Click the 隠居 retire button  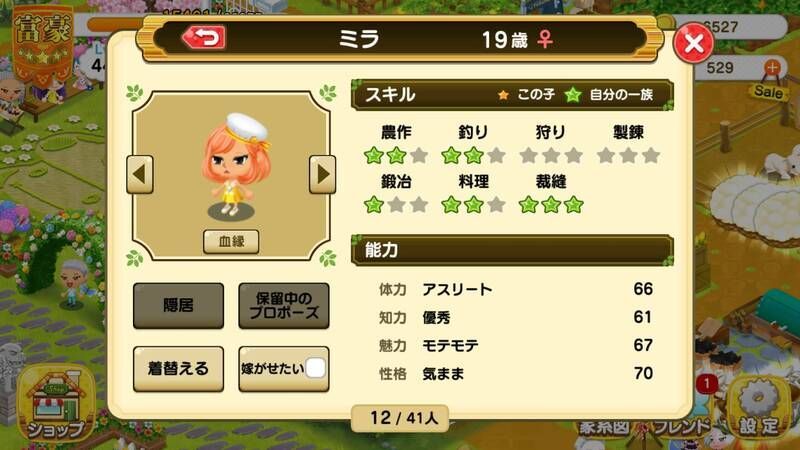179,306
